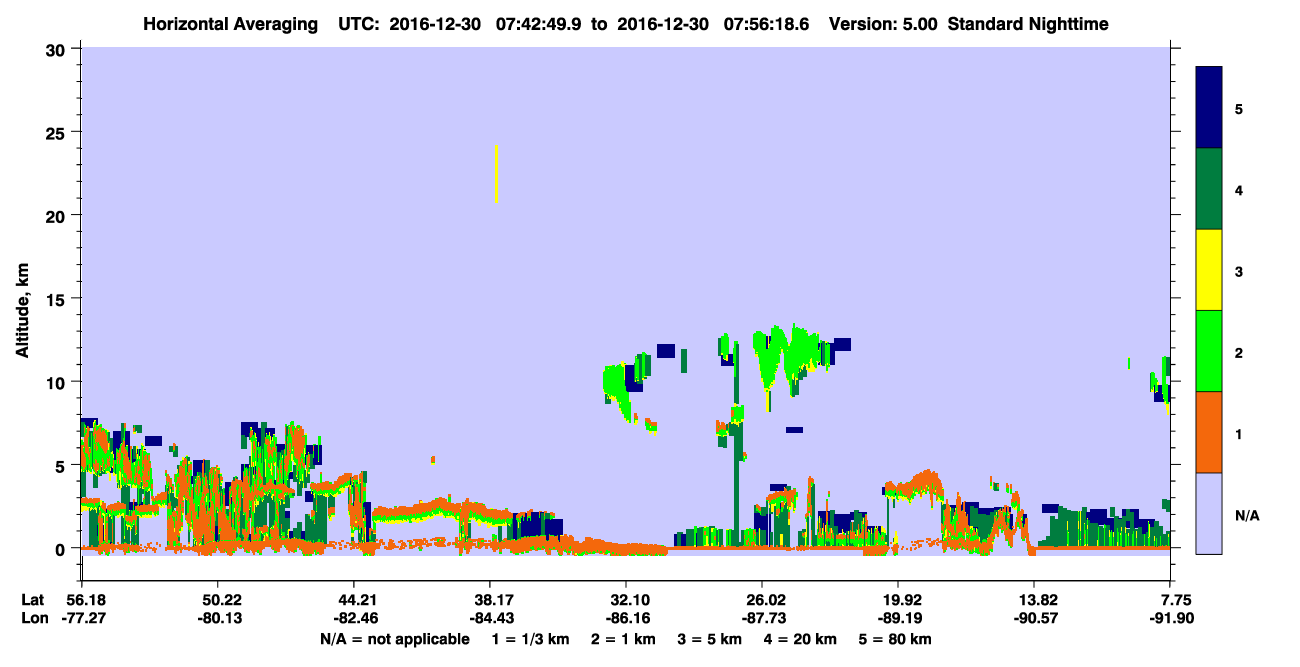
Task: Click longitude value -80.13
Action: pyautogui.click(x=218, y=618)
